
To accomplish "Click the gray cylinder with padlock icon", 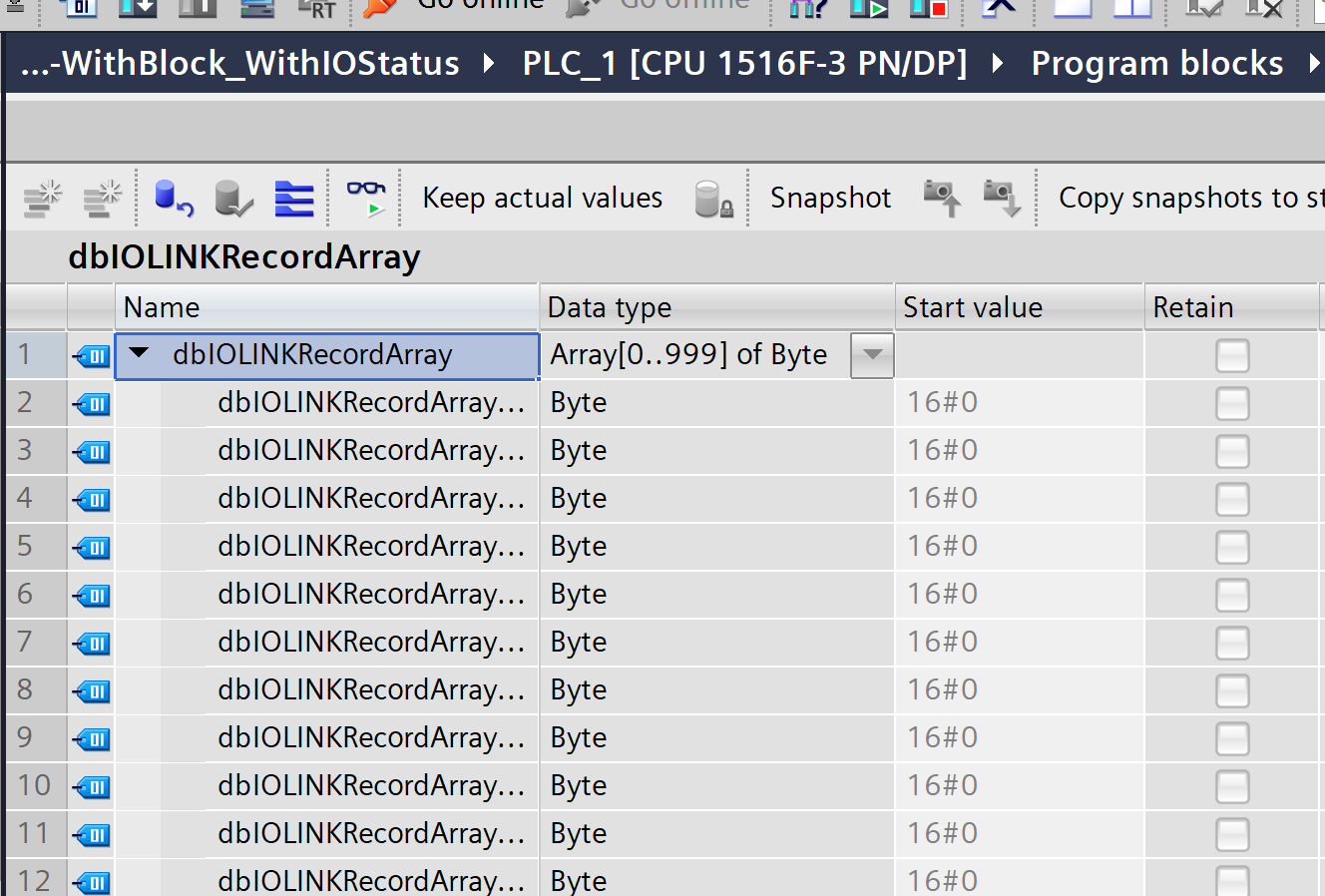I will (713, 199).
